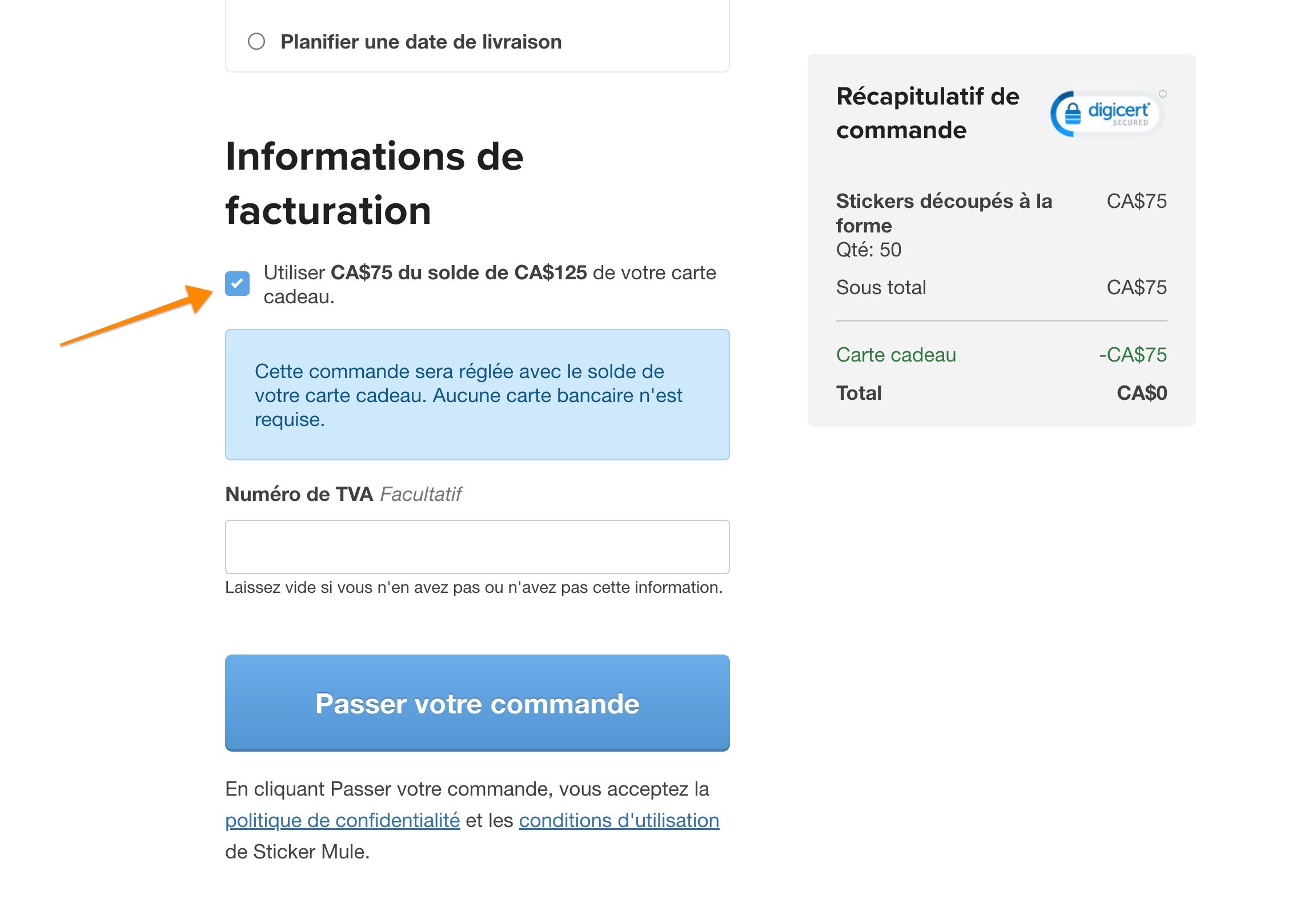Uncheck the carte cadeau balance checkbox
Image resolution: width=1316 pixels, height=907 pixels.
tap(238, 283)
